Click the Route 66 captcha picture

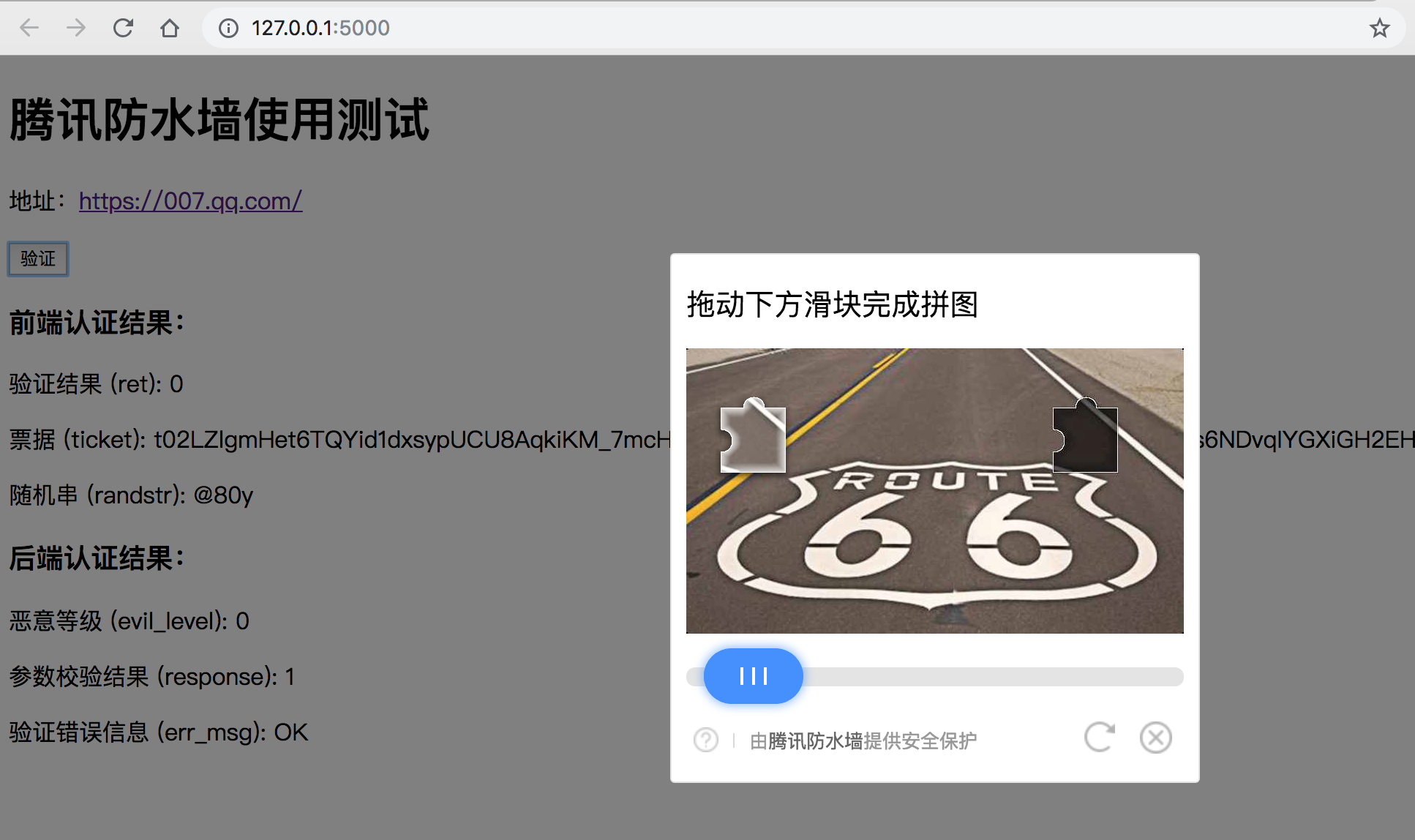[x=935, y=491]
